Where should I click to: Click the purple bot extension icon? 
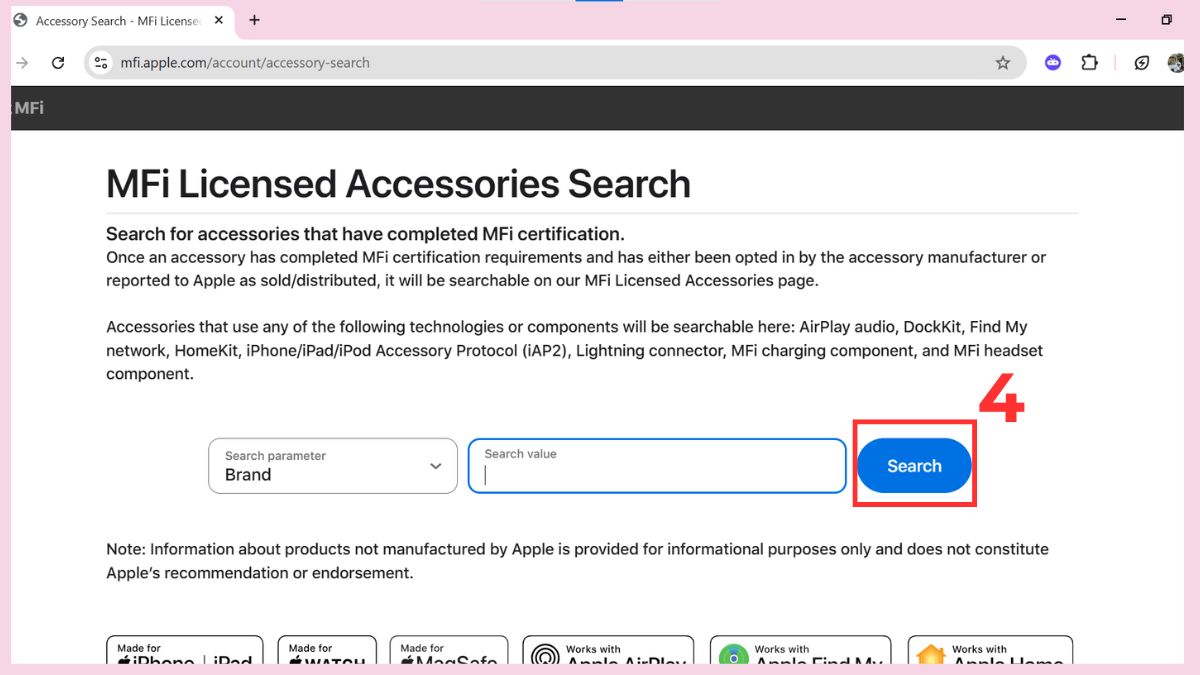tap(1052, 62)
